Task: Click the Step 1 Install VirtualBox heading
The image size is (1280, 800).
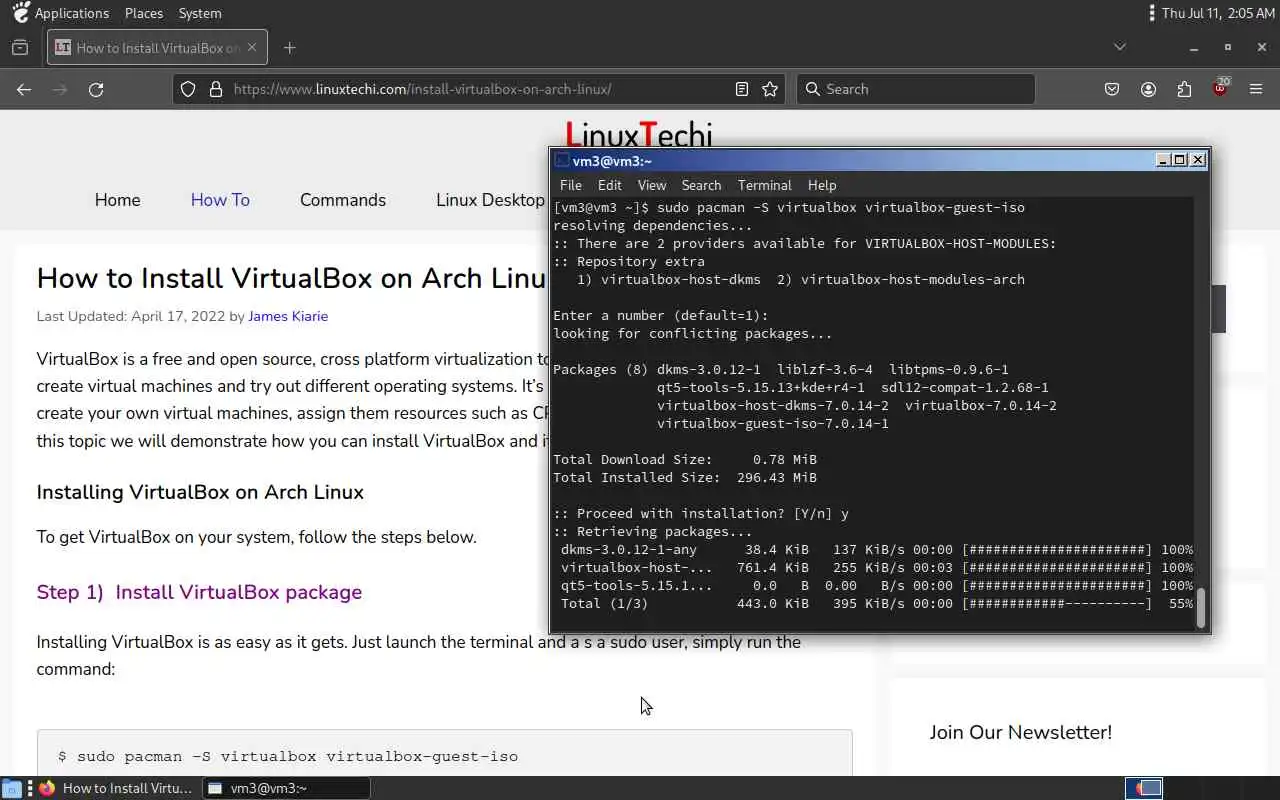Action: pos(199,592)
